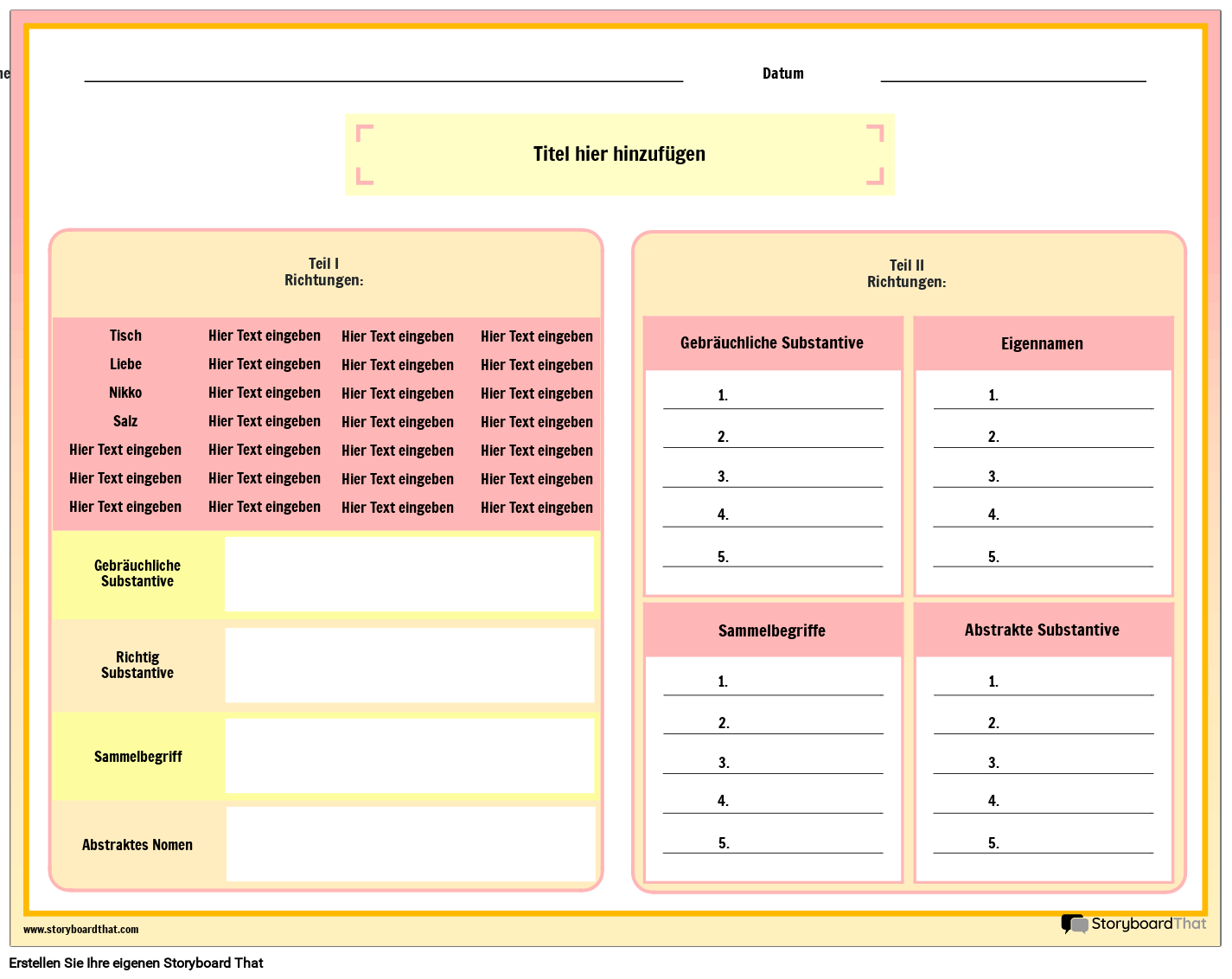This screenshot has width=1232, height=979.
Task: Click the "Gebräuchliche Substantive" row label in Teil I
Action: [x=137, y=573]
